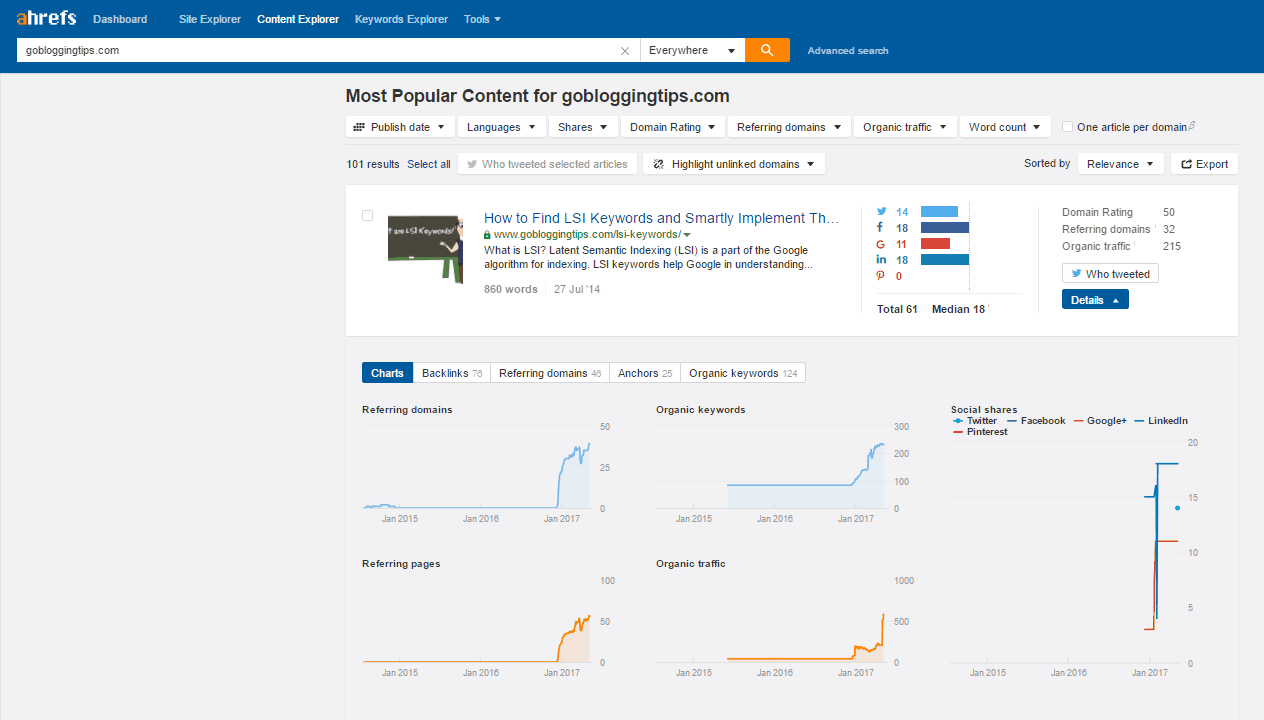Image resolution: width=1264 pixels, height=720 pixels.
Task: Click the Google+ share count icon
Action: [881, 244]
